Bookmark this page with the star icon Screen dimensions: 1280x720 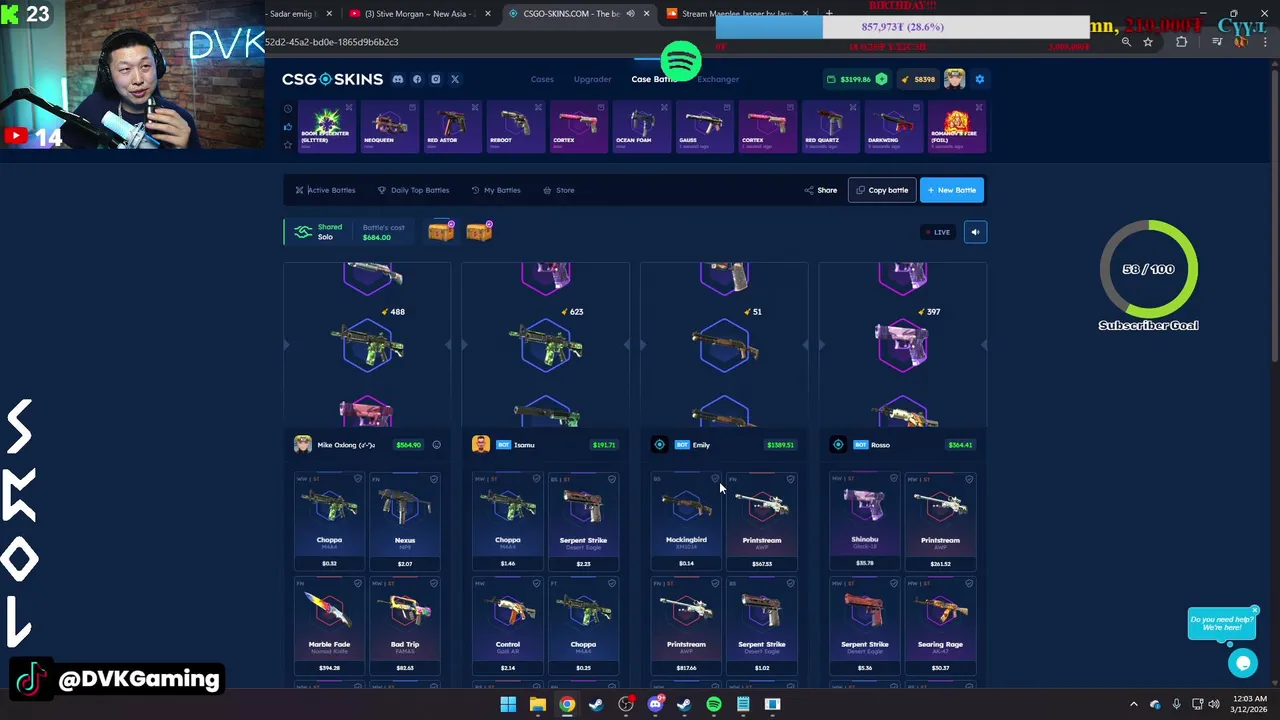tap(1148, 42)
